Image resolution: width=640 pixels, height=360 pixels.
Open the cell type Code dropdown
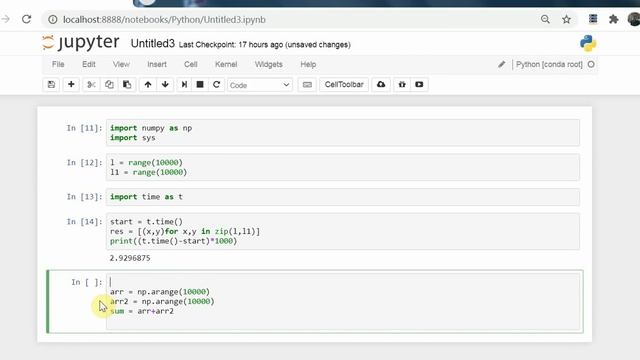[260, 85]
